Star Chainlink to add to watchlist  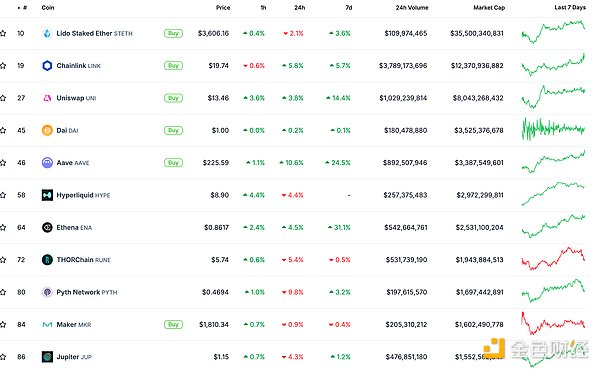pyautogui.click(x=3, y=66)
